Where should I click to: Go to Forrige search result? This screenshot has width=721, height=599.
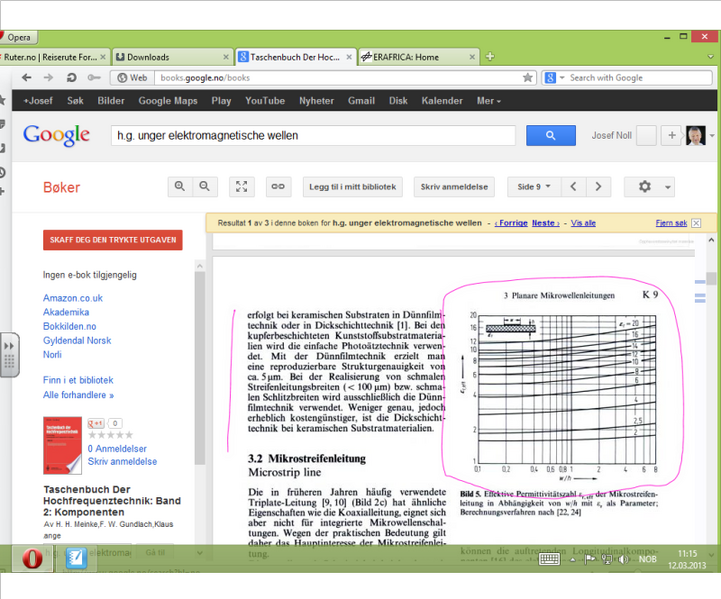511,223
